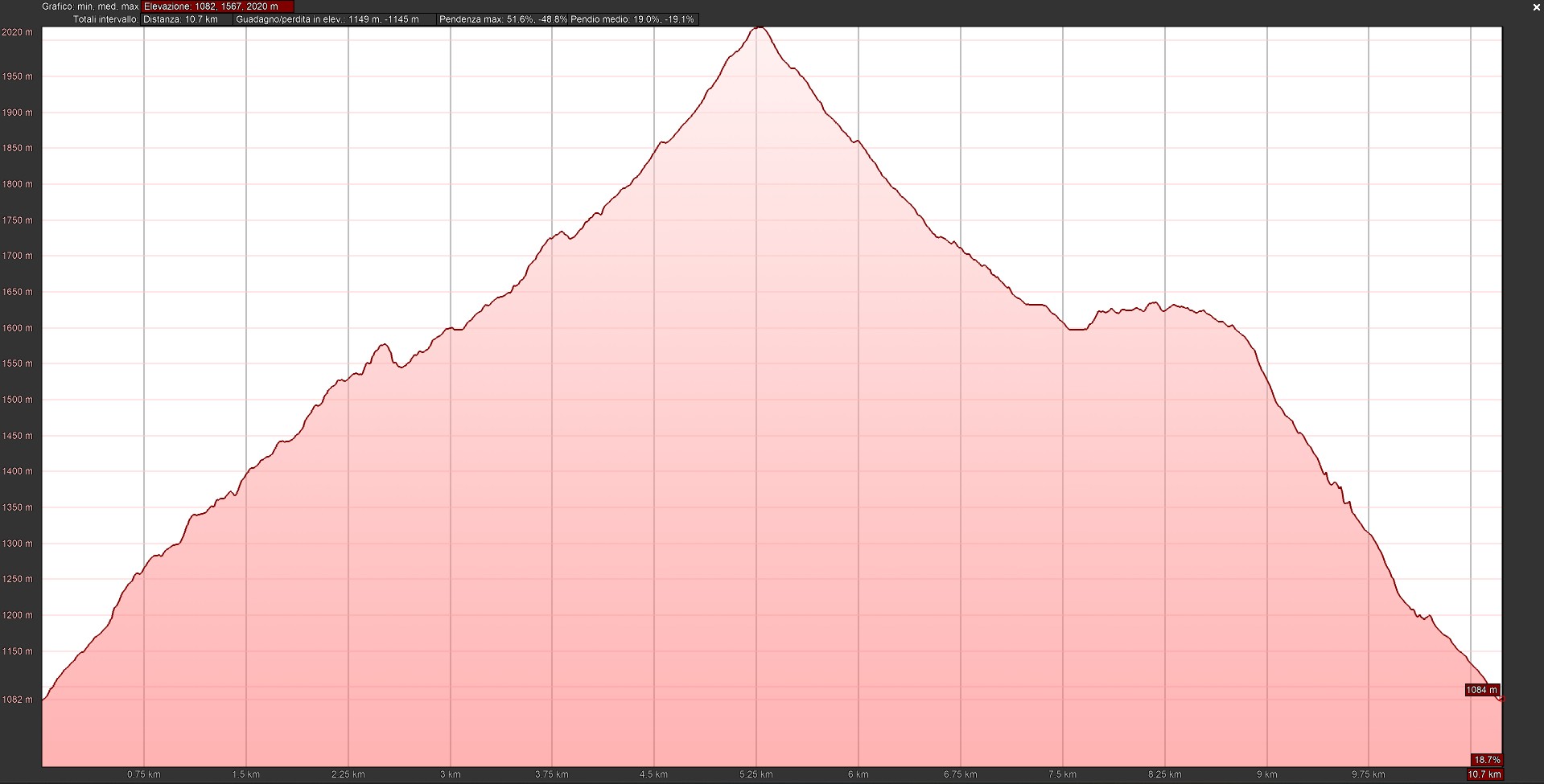Click the '1900 m' y-axis label
Image resolution: width=1544 pixels, height=784 pixels.
[17, 113]
